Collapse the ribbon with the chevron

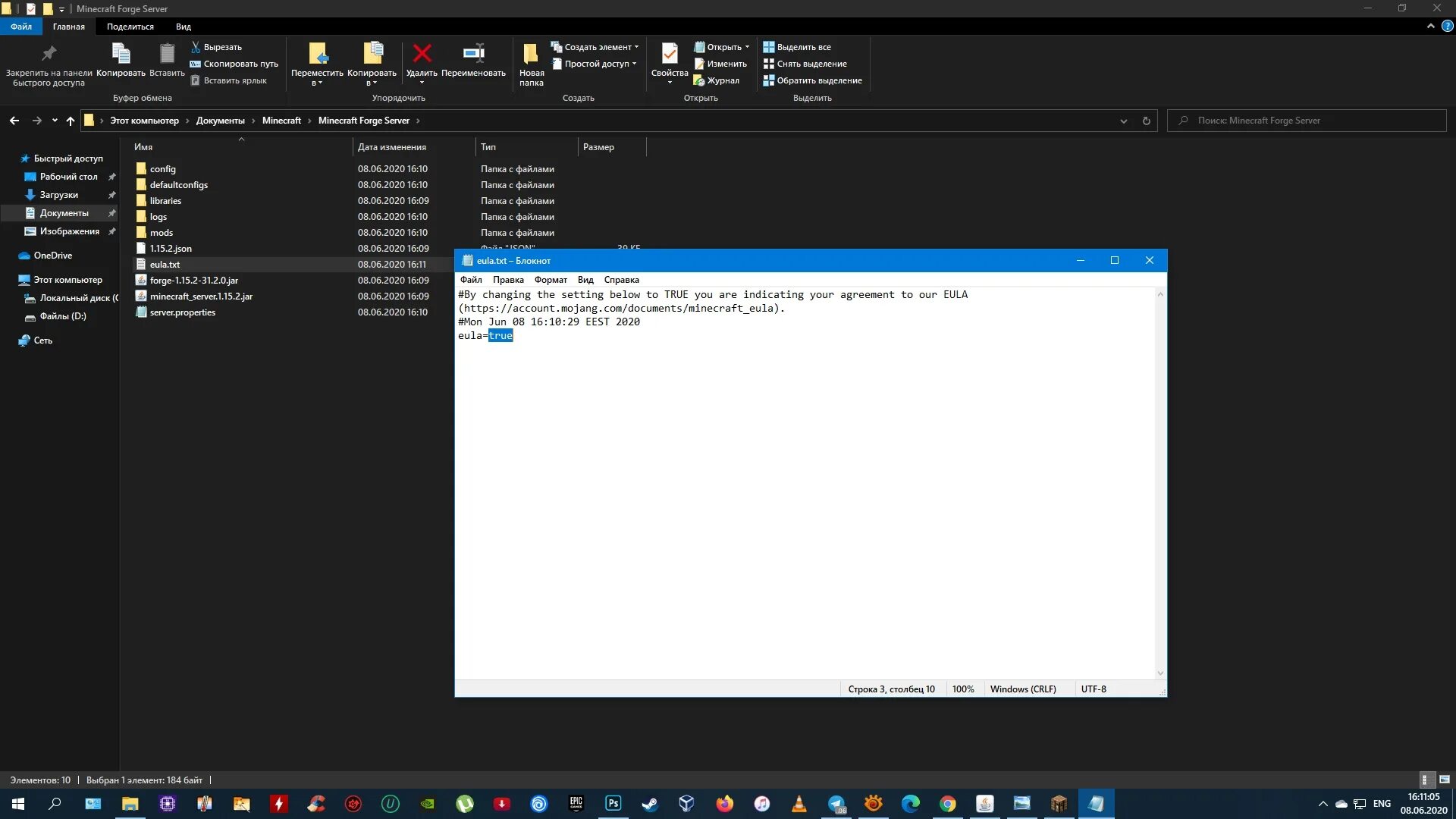coord(1430,26)
